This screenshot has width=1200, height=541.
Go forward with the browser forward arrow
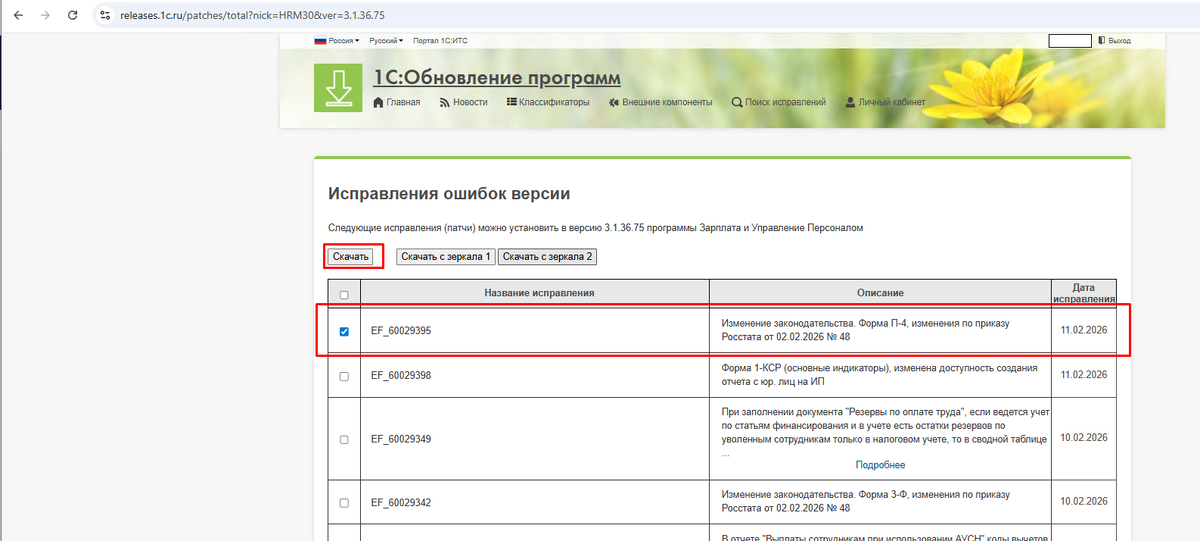pyautogui.click(x=44, y=15)
